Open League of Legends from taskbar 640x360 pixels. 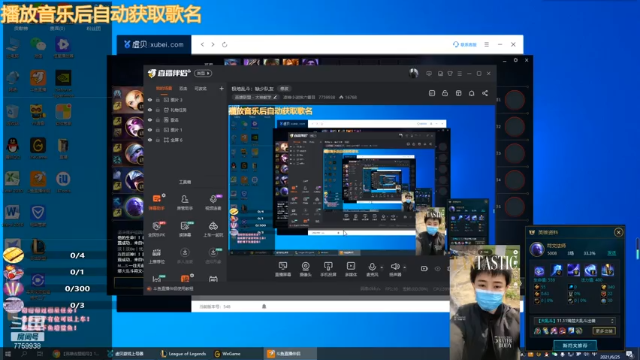tap(183, 354)
